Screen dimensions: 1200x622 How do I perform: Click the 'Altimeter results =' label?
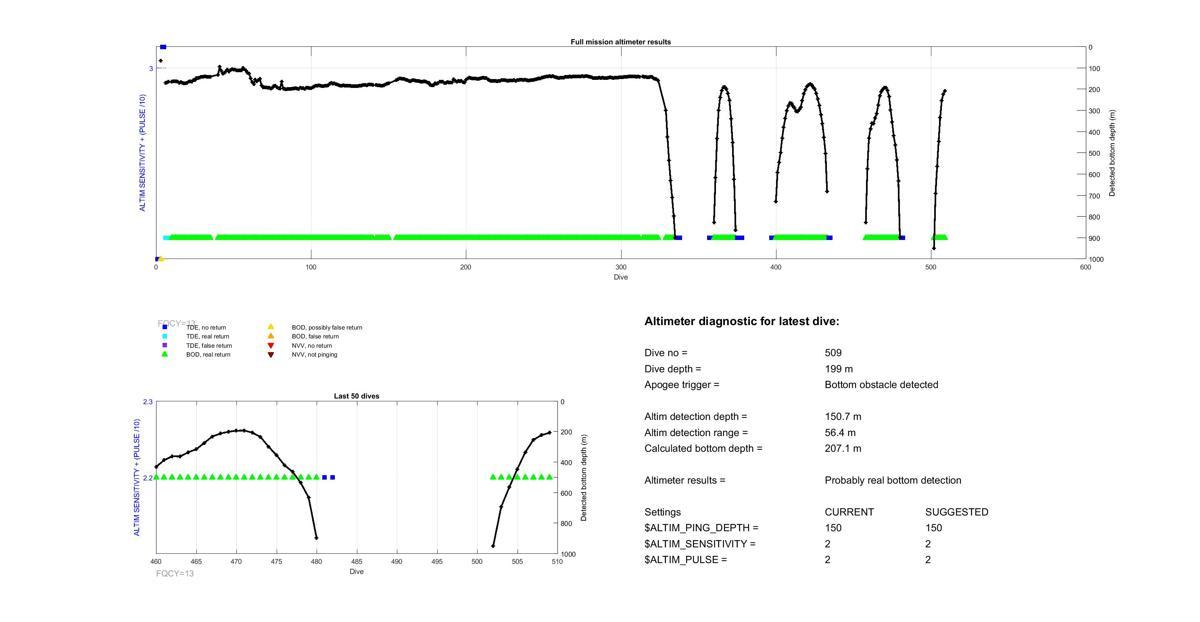[685, 481]
